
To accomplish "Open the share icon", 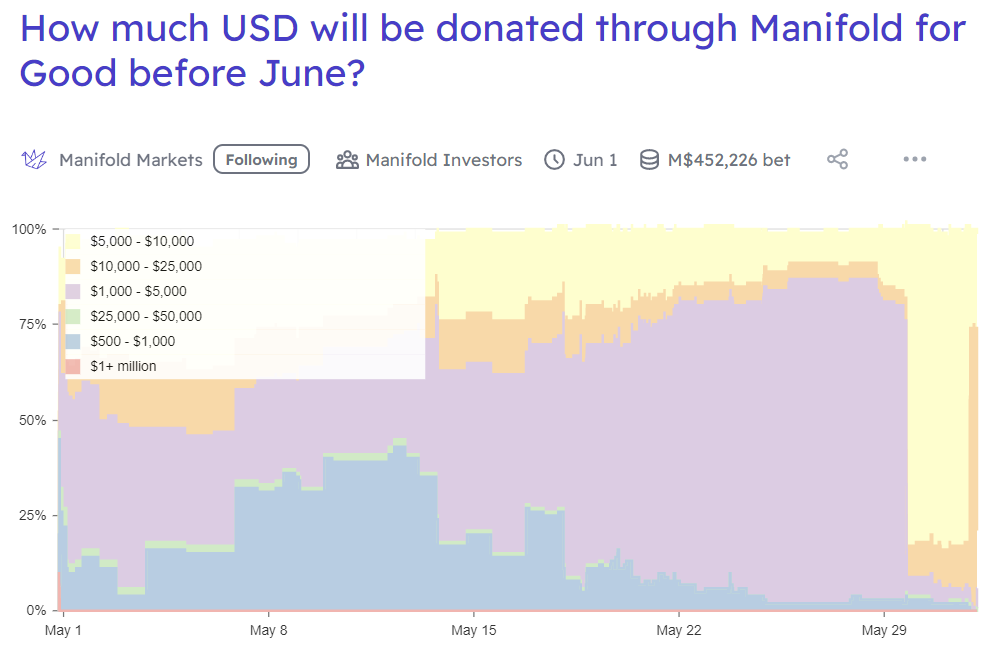I will point(838,160).
